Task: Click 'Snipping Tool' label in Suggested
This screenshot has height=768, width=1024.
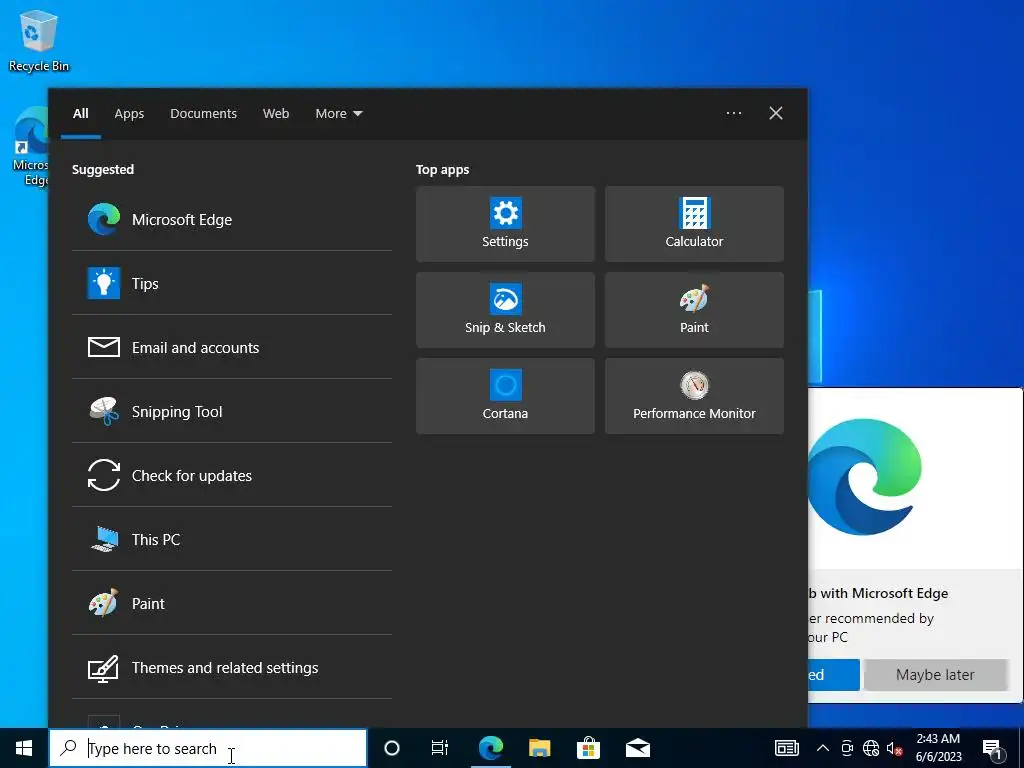Action: point(177,411)
